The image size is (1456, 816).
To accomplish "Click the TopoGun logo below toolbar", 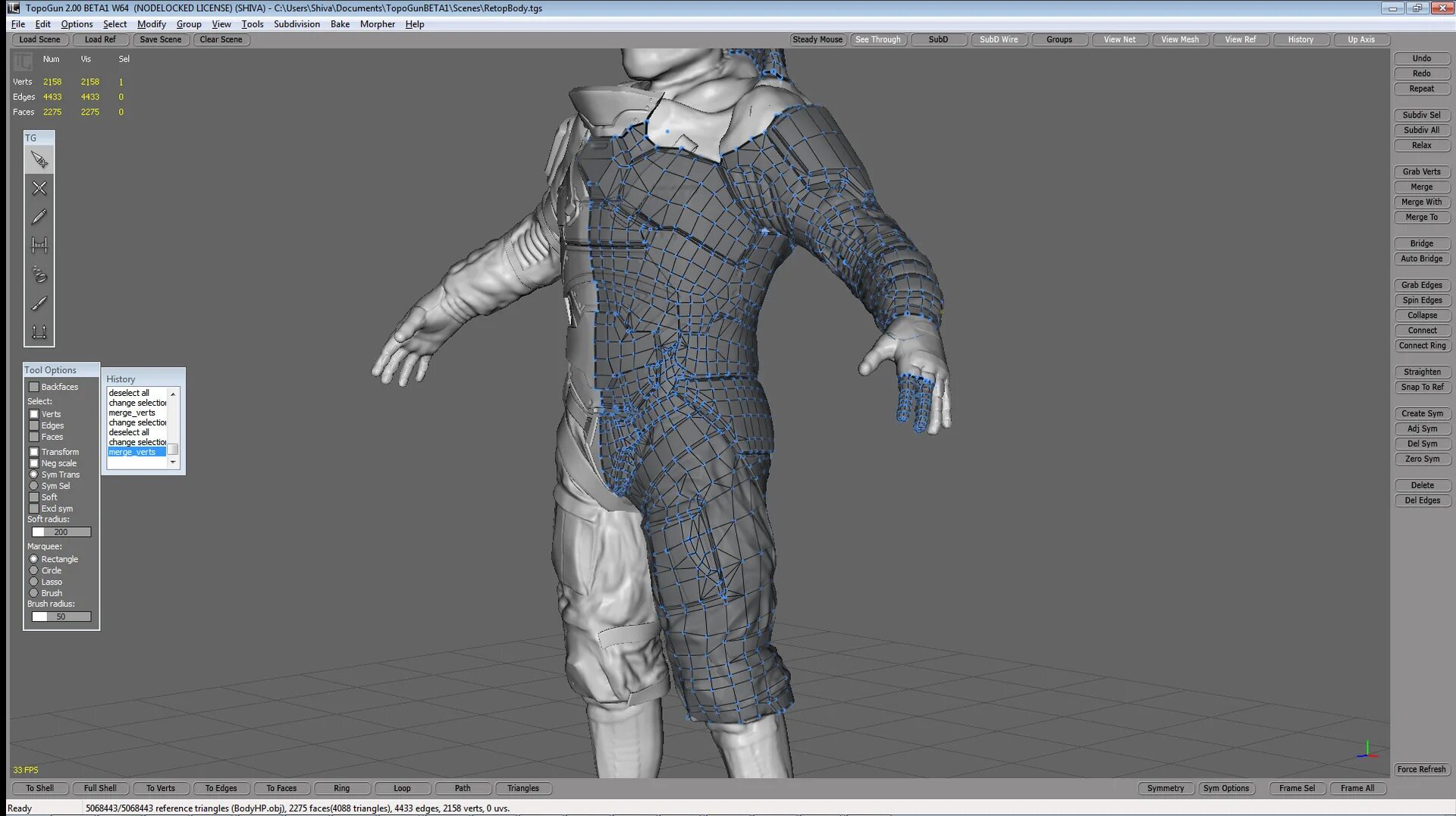I will [23, 61].
